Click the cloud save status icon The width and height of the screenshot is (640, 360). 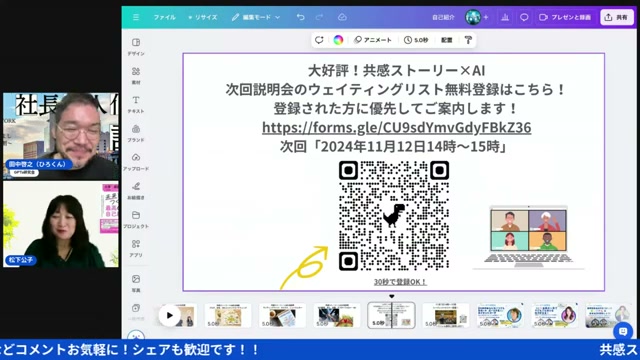tap(342, 17)
